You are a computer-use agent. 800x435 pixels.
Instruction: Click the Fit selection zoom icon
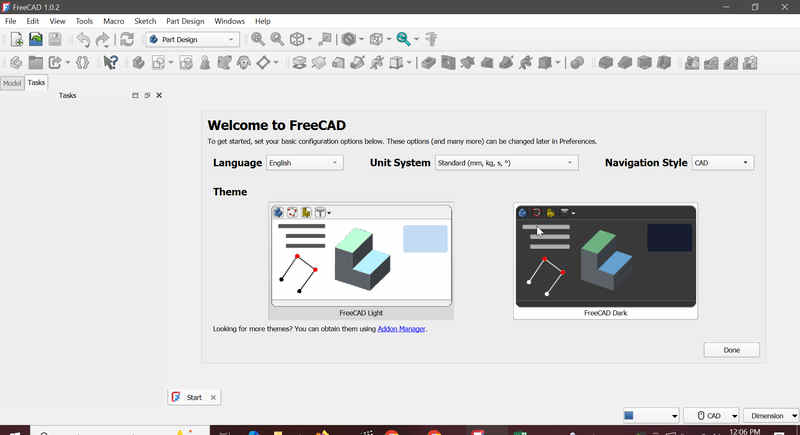(277, 39)
